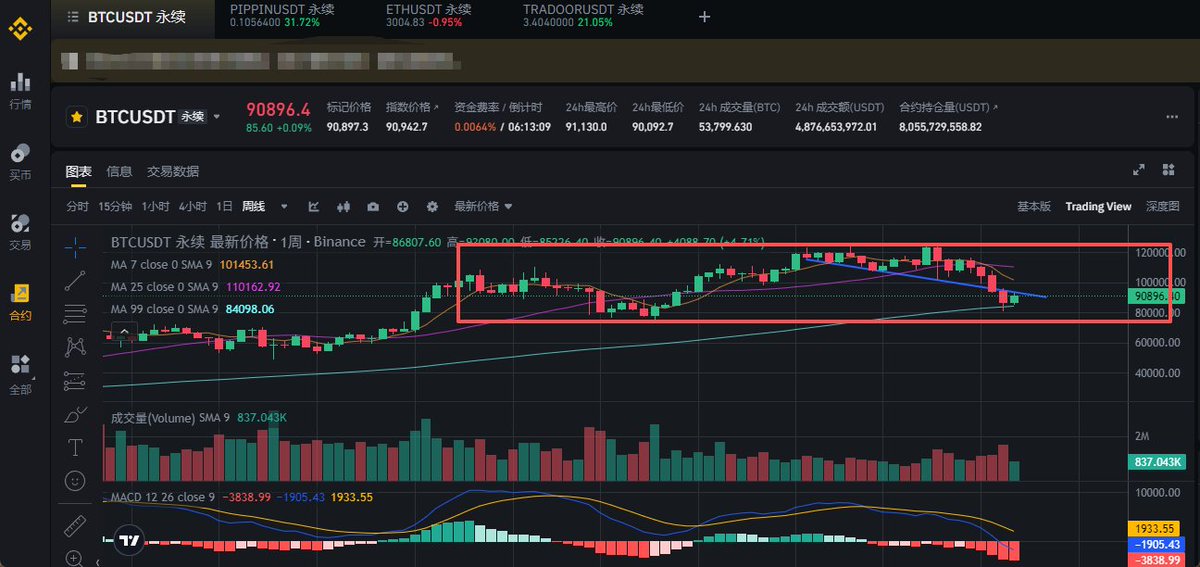Add a new symbol tab with plus

point(704,17)
